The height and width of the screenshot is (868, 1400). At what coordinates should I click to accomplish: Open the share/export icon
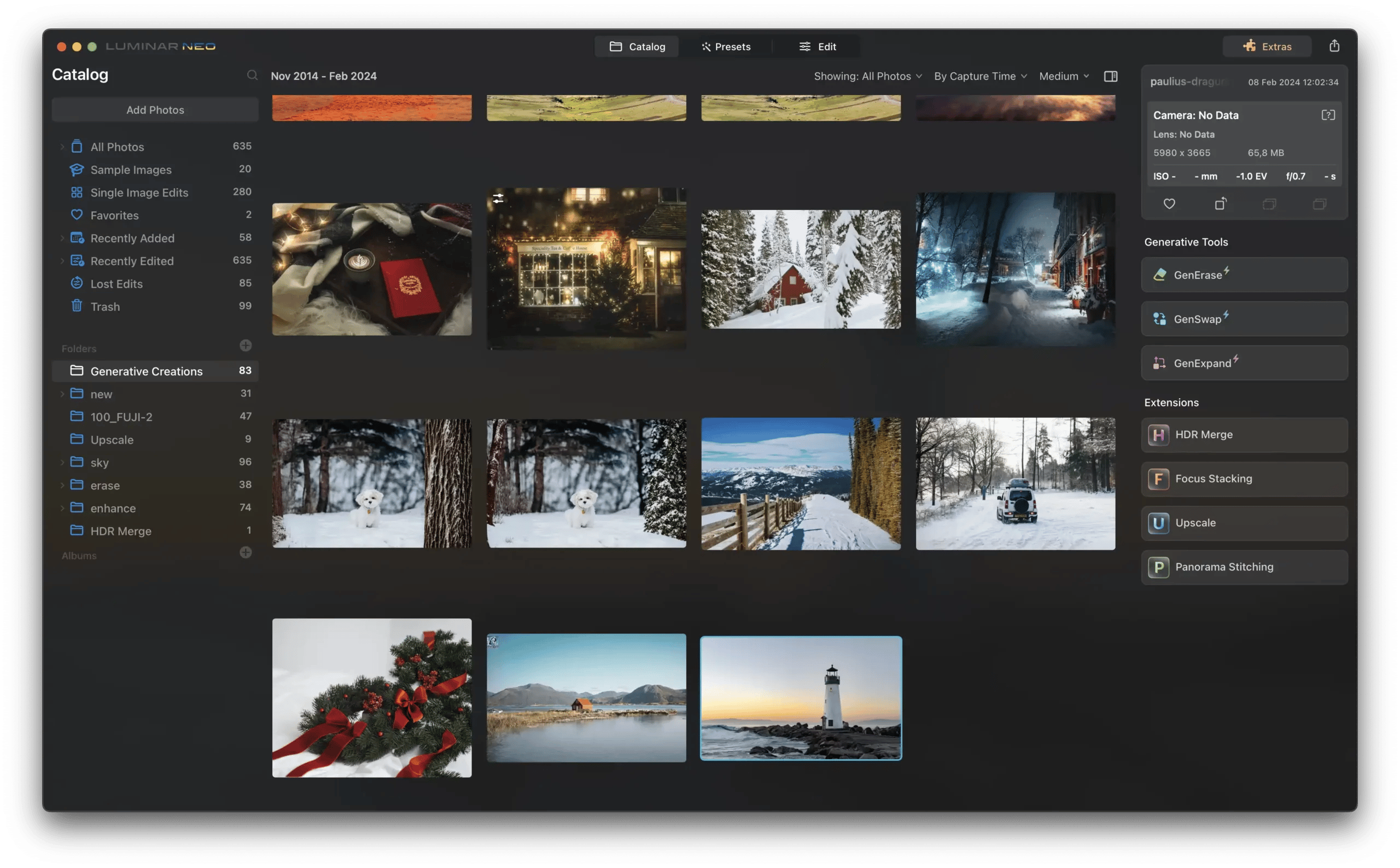point(1333,46)
